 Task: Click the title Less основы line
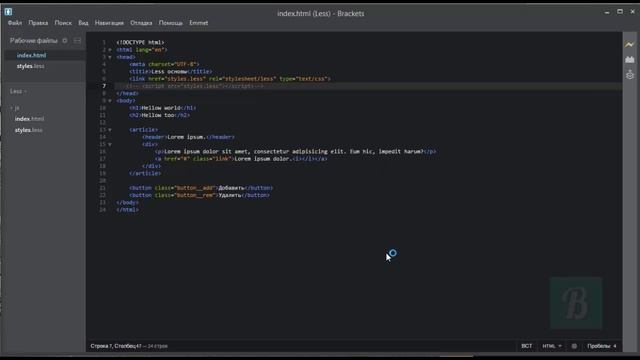pyautogui.click(x=171, y=71)
